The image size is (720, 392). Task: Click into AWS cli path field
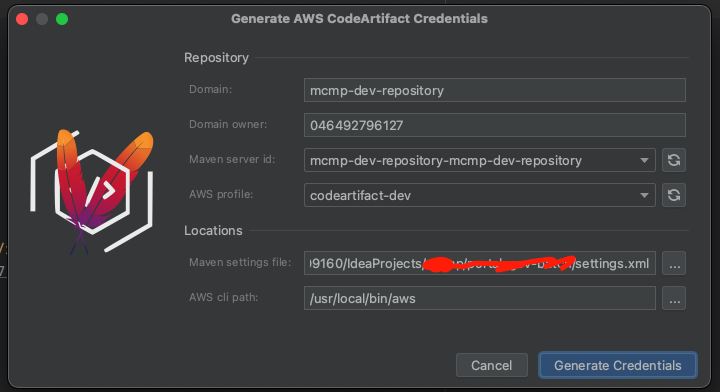[479, 298]
